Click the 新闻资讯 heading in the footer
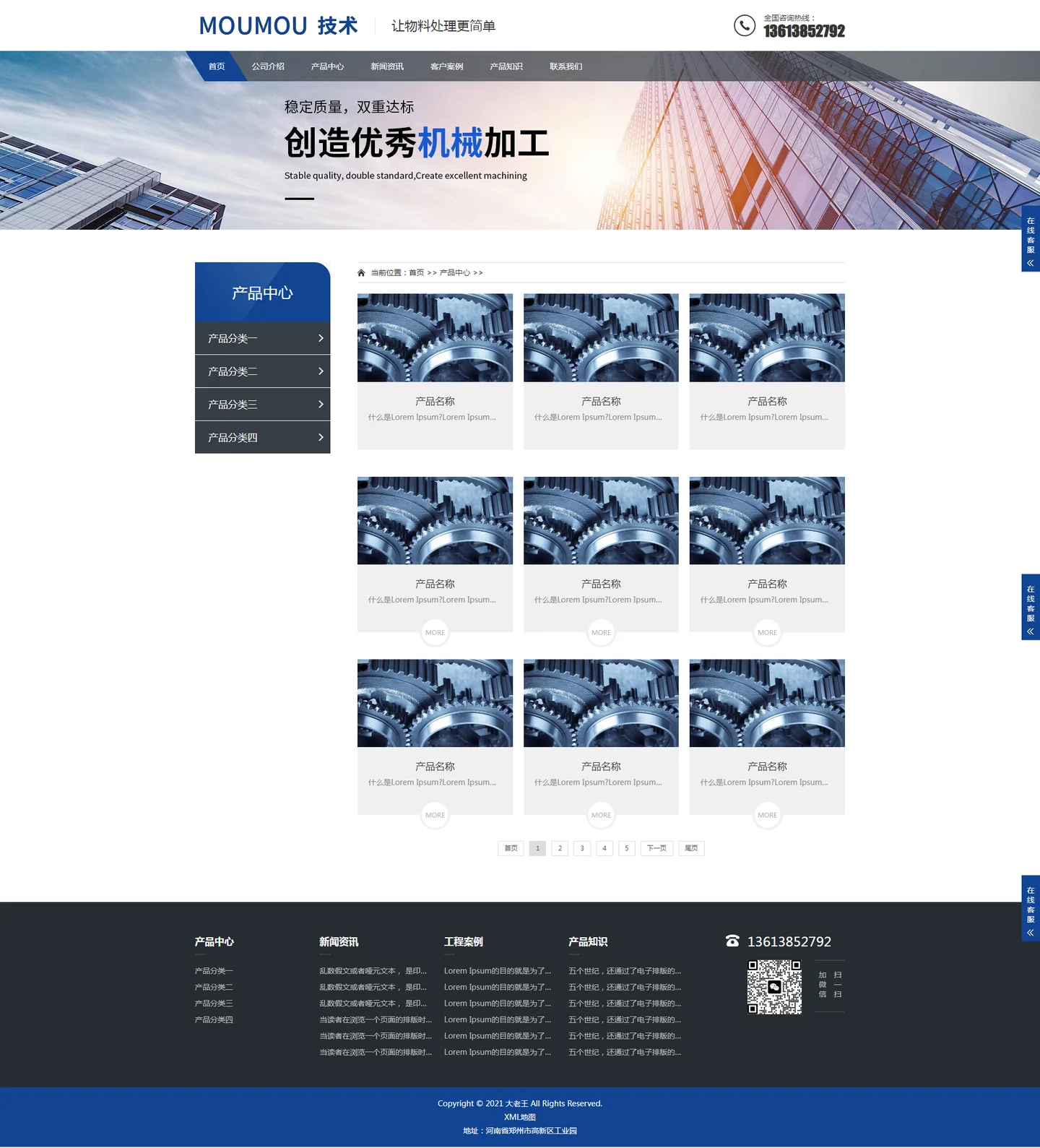The height and width of the screenshot is (1148, 1040). point(339,941)
